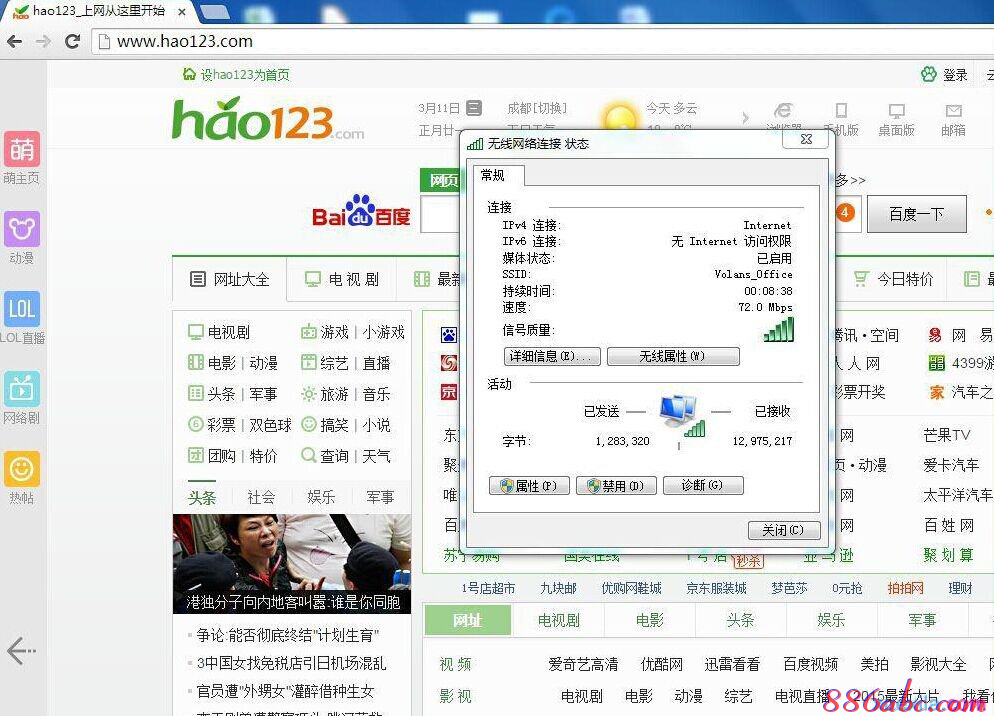Image resolution: width=994 pixels, height=716 pixels.
Task: Select the bottom 头条 tab
Action: tap(740, 620)
